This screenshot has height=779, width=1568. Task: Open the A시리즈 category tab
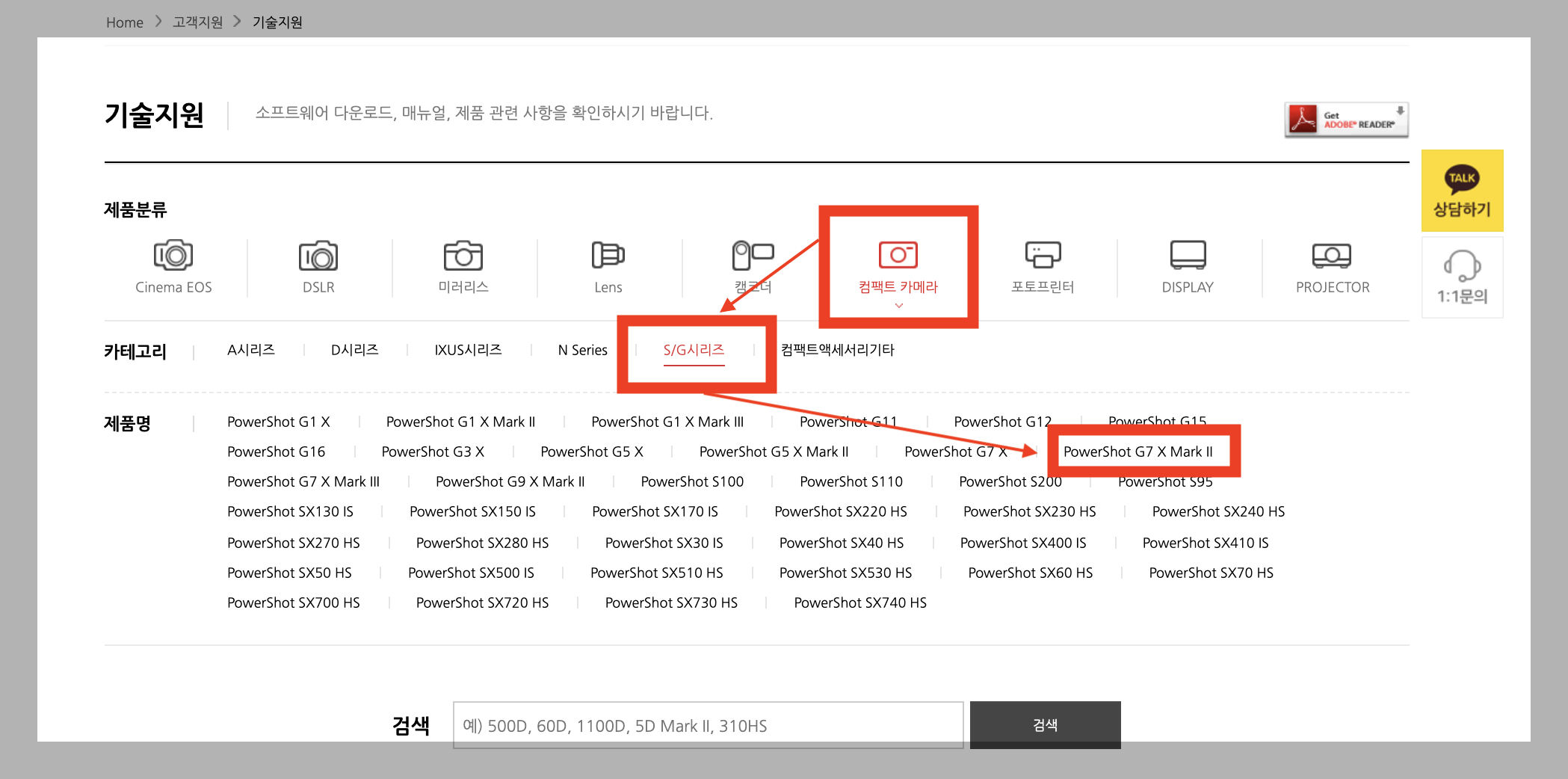pos(251,350)
